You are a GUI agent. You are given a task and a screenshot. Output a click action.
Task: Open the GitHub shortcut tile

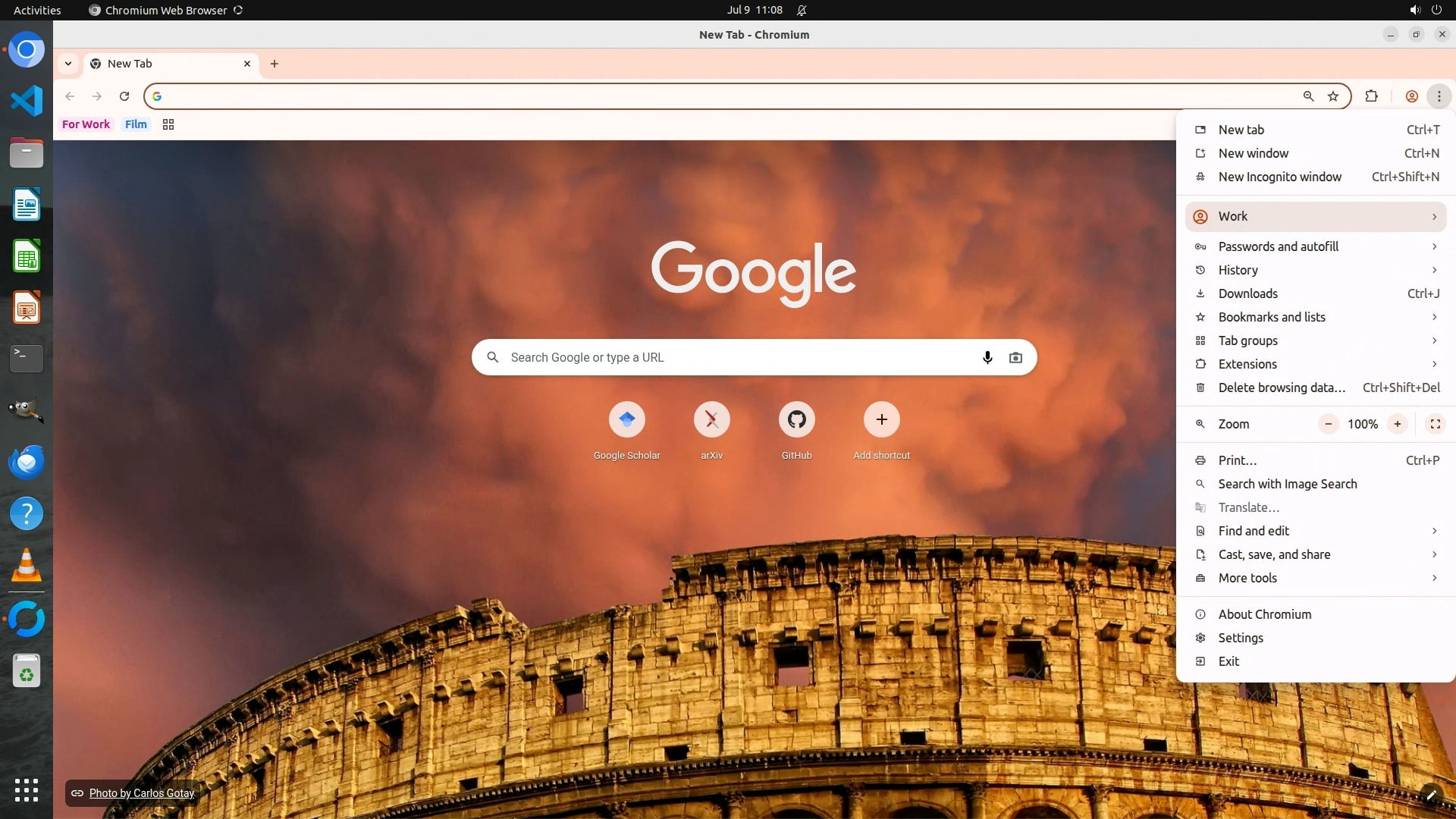click(x=796, y=419)
